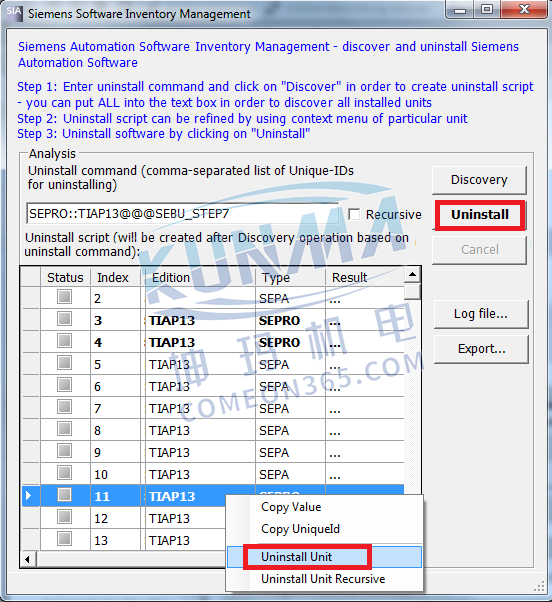Click the result cell in row 8
Image resolution: width=552 pixels, height=602 pixels.
pos(365,430)
